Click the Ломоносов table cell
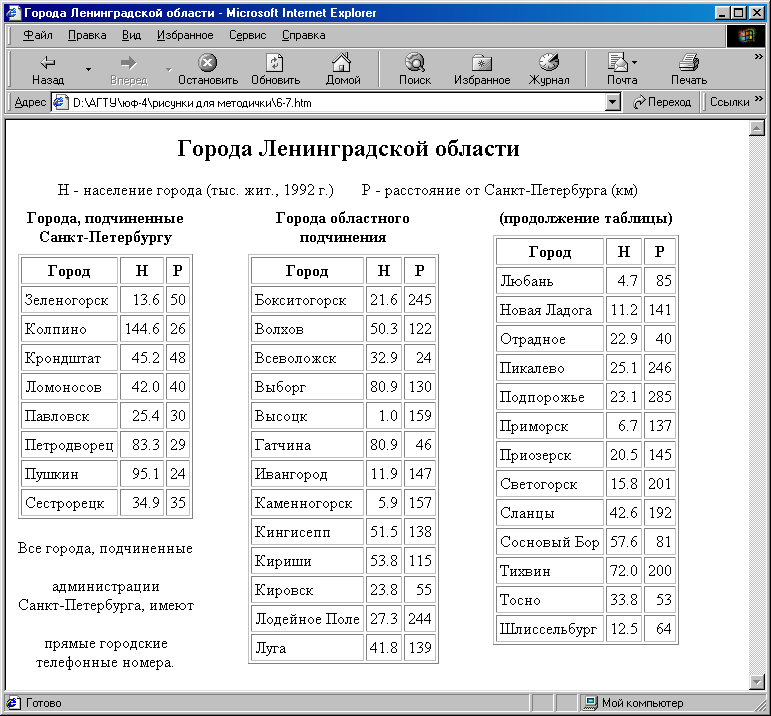The image size is (771, 716). 69,387
